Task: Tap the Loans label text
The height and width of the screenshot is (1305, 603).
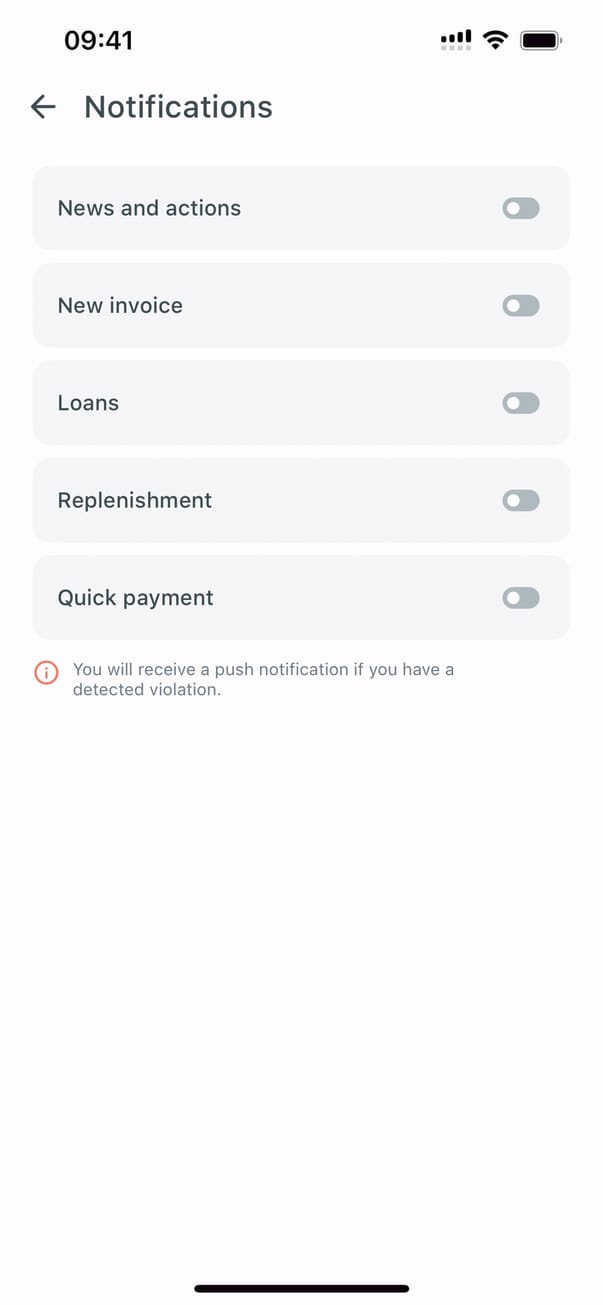Action: pyautogui.click(x=88, y=403)
